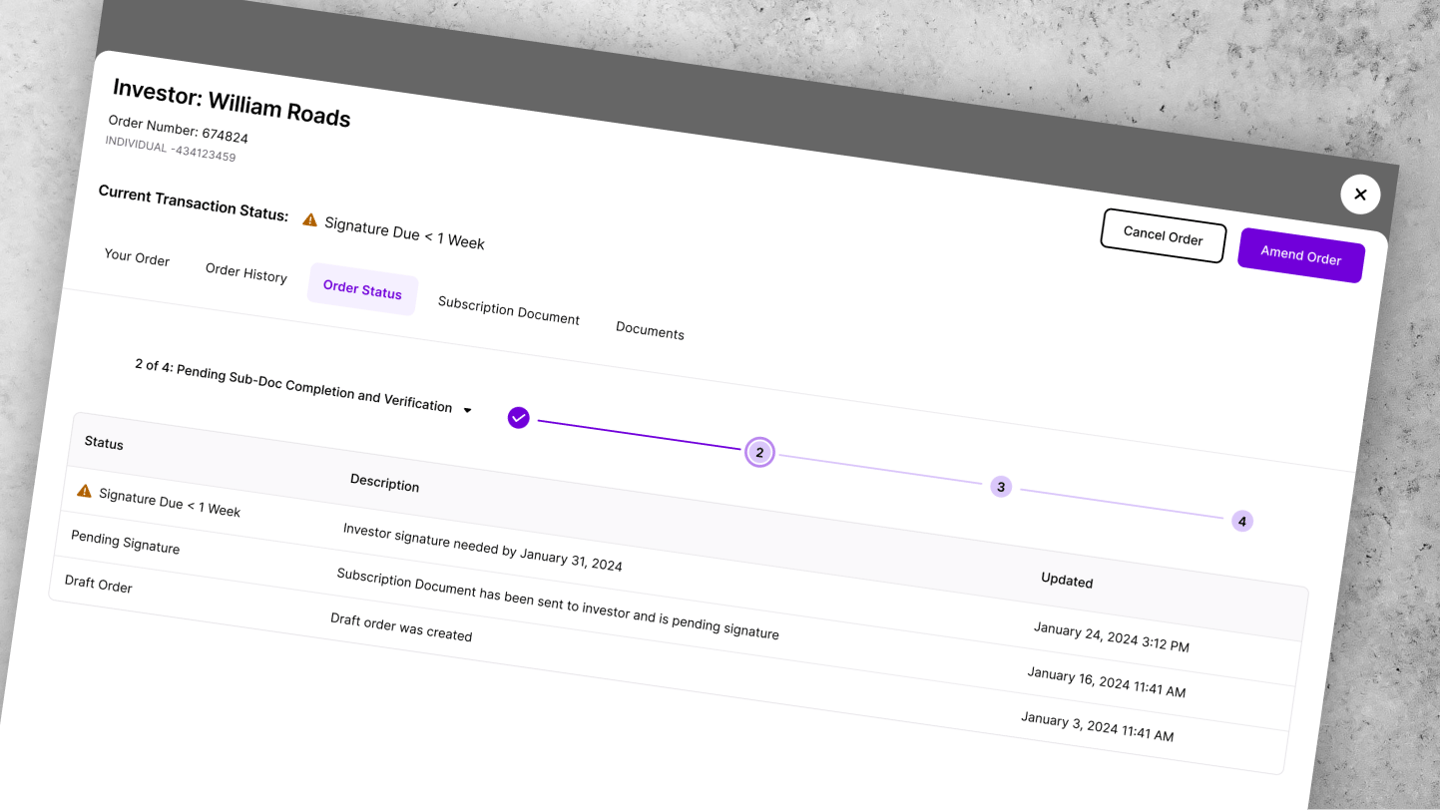Click the Updated column header
Viewport: 1440px width, 810px height.
[1067, 580]
